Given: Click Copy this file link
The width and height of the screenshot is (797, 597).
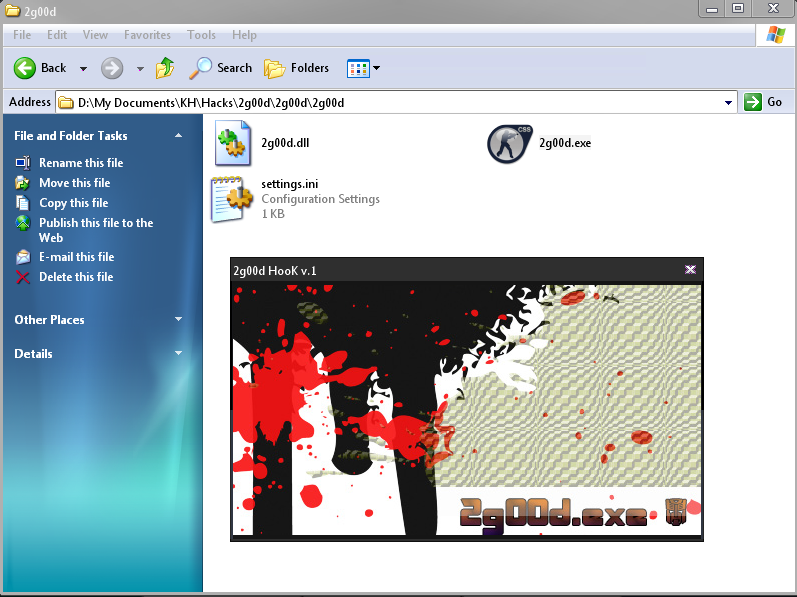Looking at the screenshot, I should click(74, 203).
